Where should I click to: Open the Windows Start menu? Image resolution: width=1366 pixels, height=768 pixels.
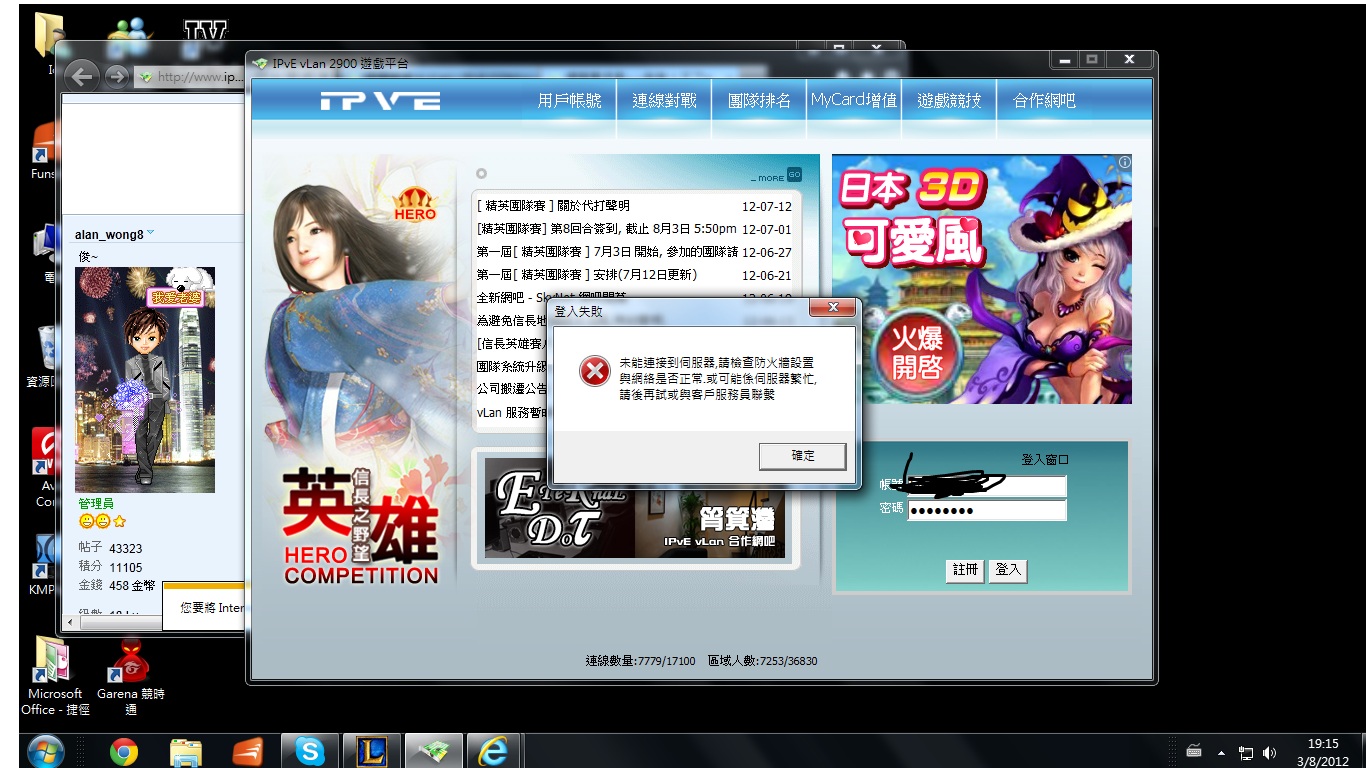(x=46, y=750)
